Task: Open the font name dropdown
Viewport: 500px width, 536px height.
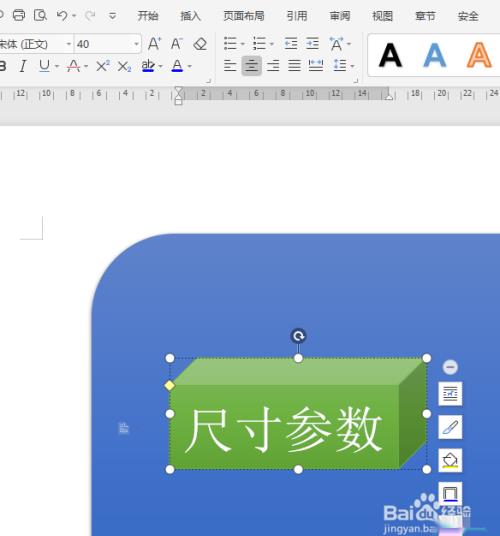Action: click(69, 44)
